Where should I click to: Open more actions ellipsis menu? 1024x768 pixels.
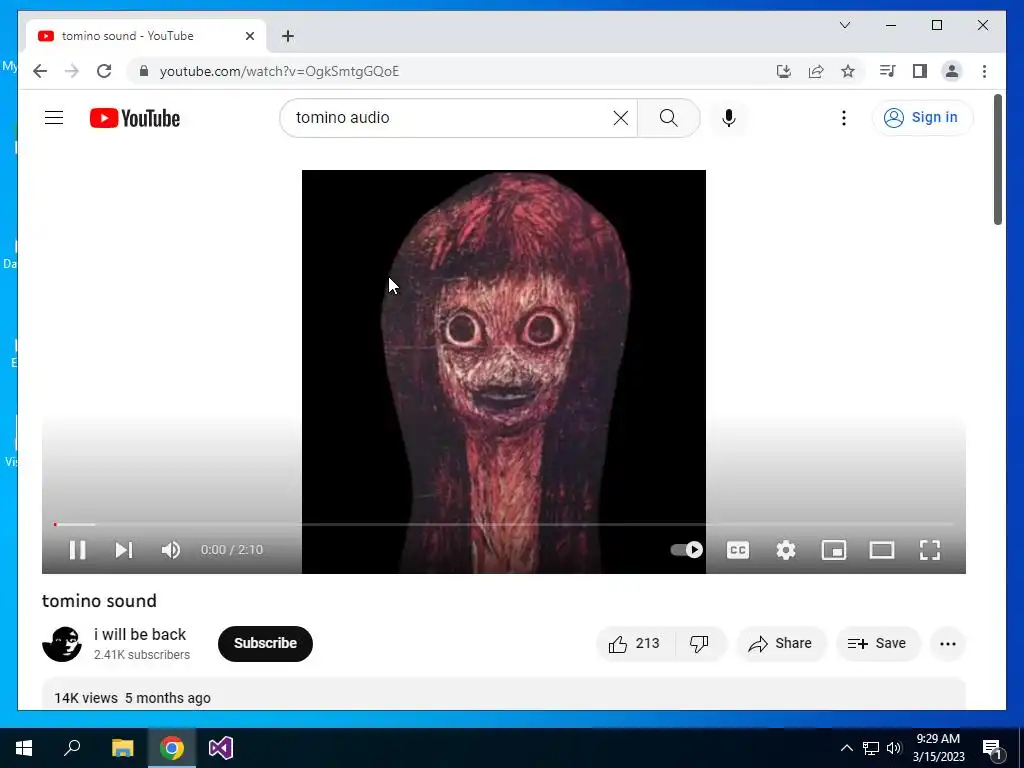948,643
